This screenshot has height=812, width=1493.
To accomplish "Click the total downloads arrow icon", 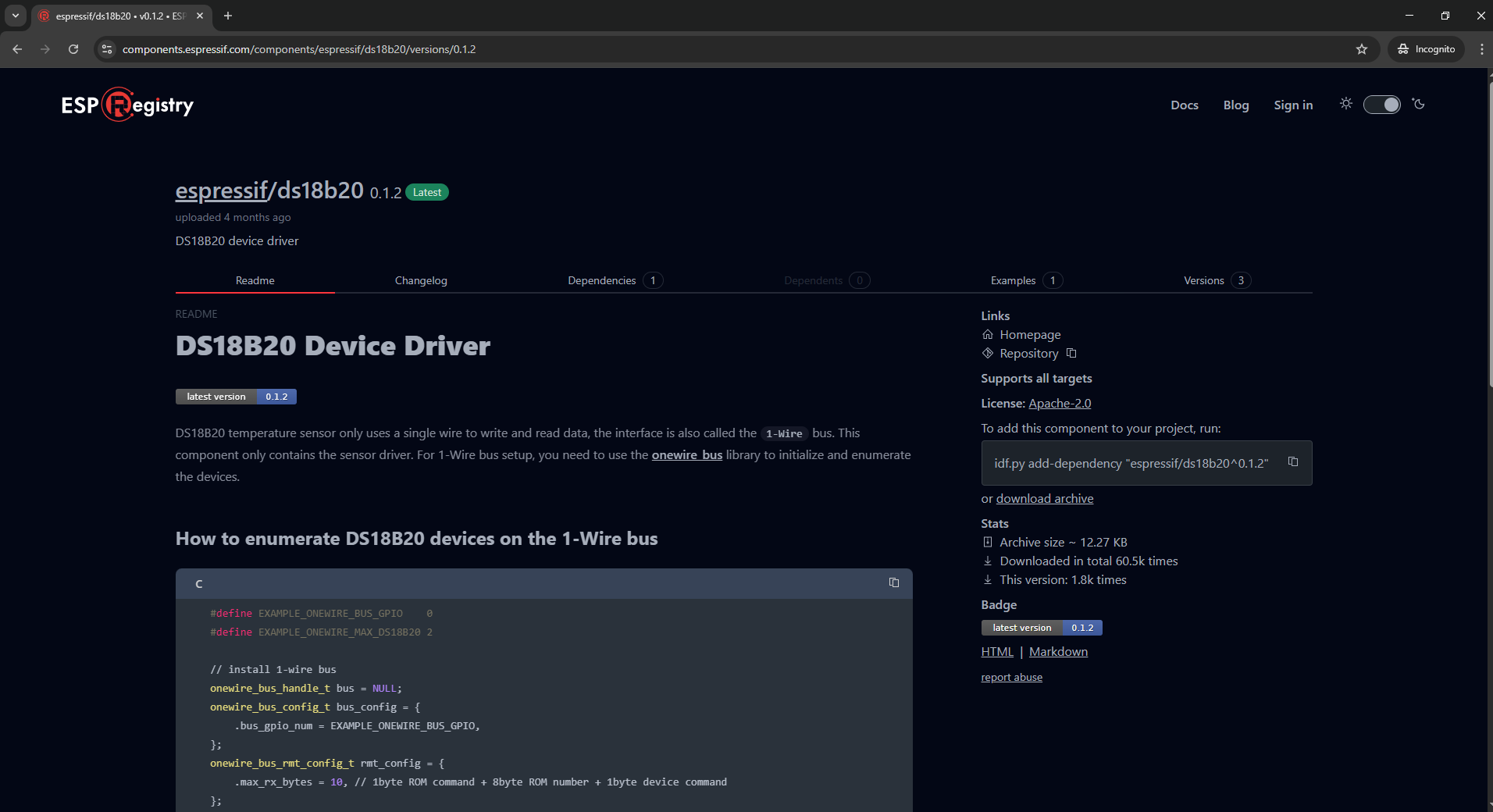I will point(988,561).
